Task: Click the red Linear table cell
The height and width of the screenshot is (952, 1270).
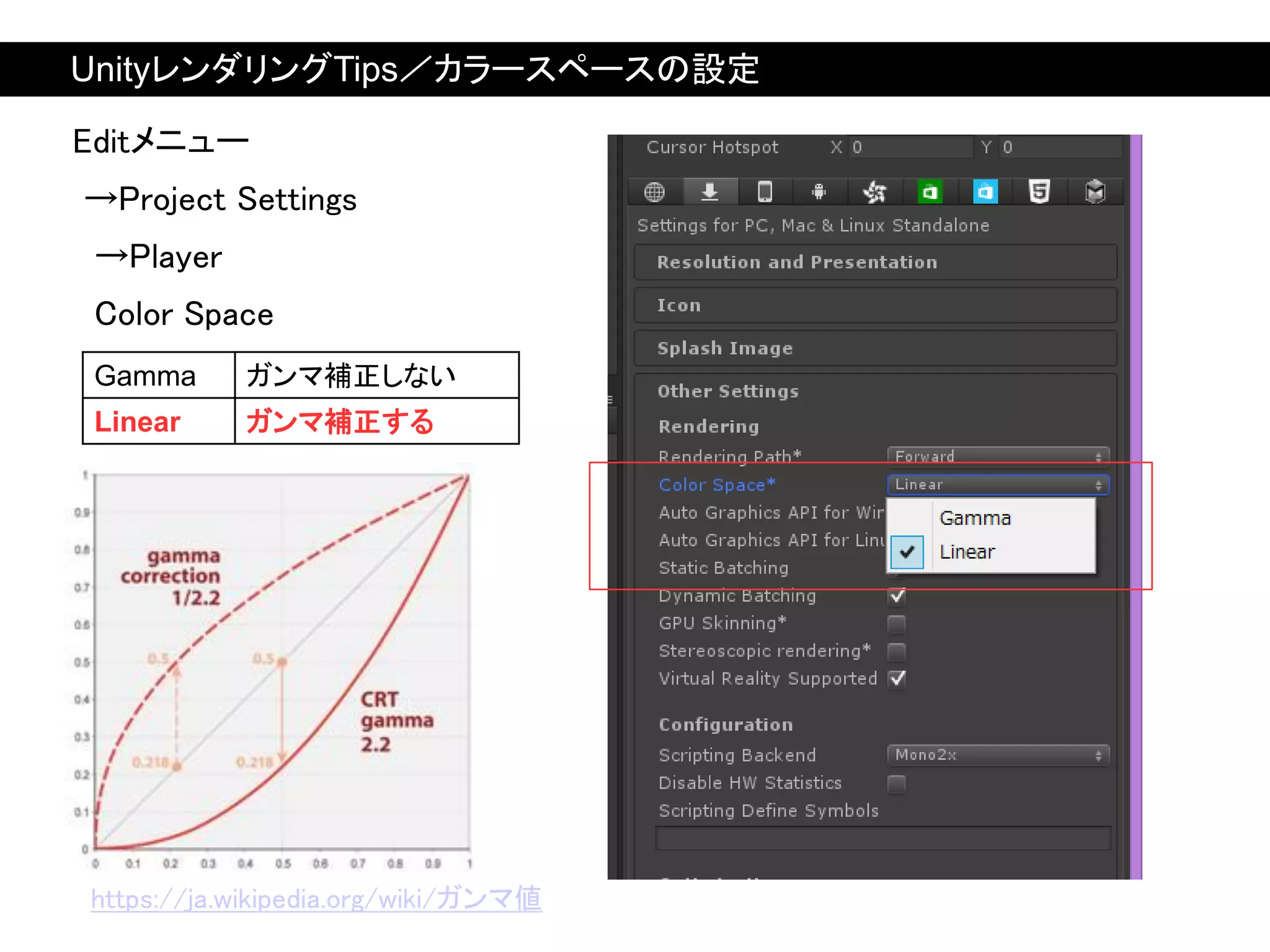Action: (x=159, y=421)
